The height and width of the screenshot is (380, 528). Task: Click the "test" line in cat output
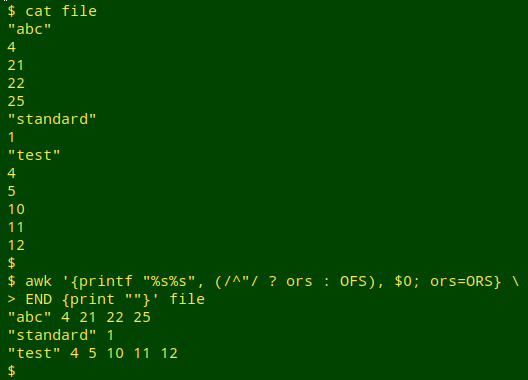click(34, 155)
